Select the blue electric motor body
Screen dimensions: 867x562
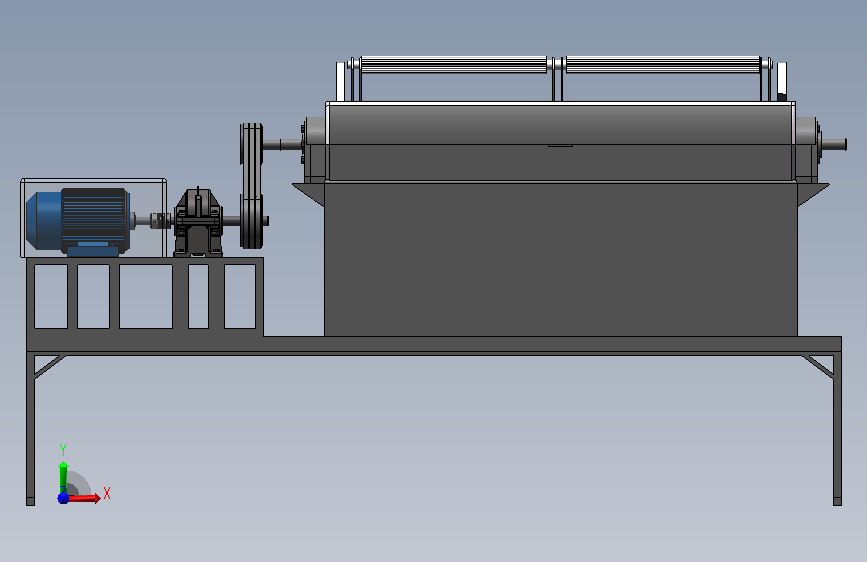click(44, 220)
